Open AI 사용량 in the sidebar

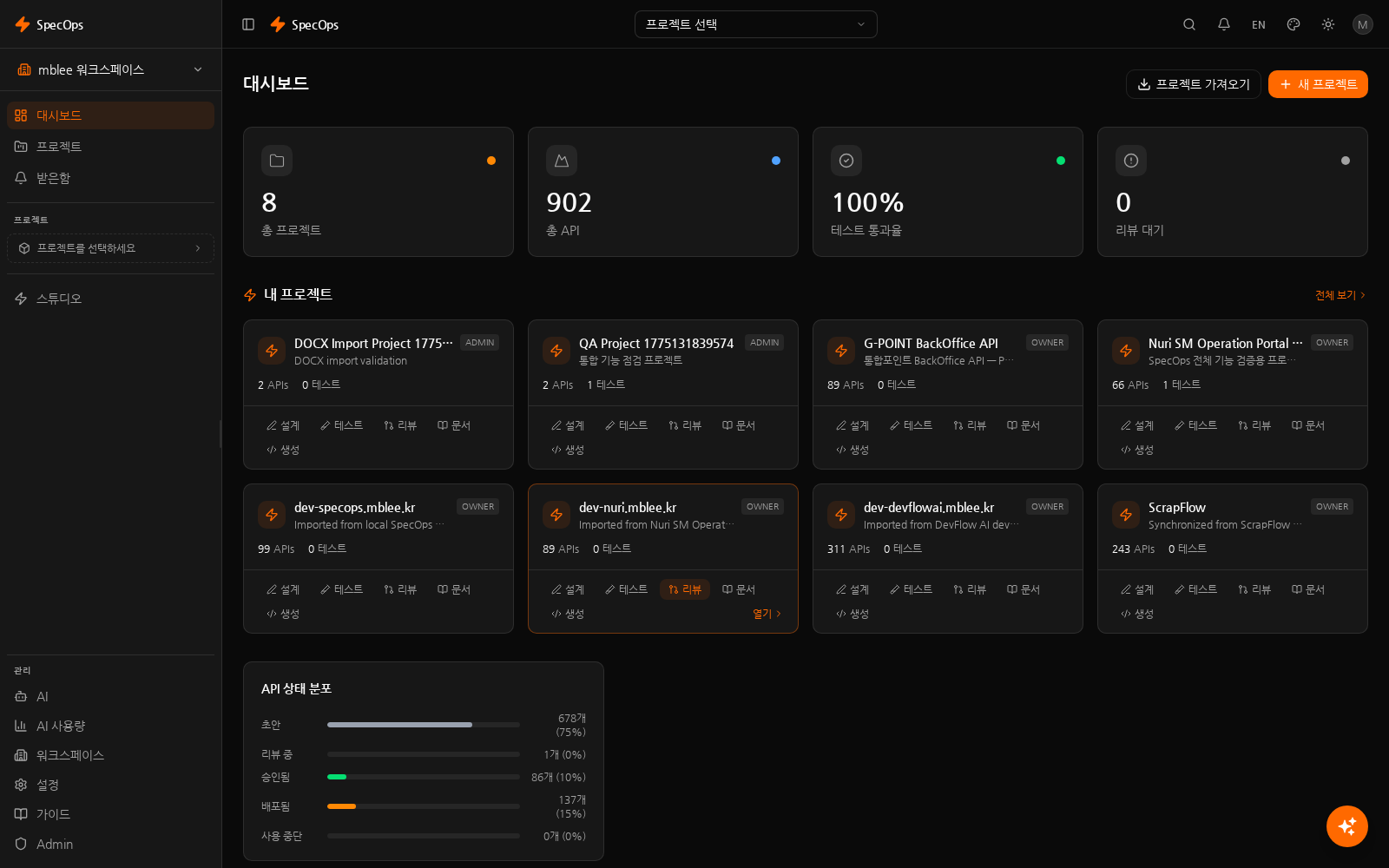coord(110,726)
